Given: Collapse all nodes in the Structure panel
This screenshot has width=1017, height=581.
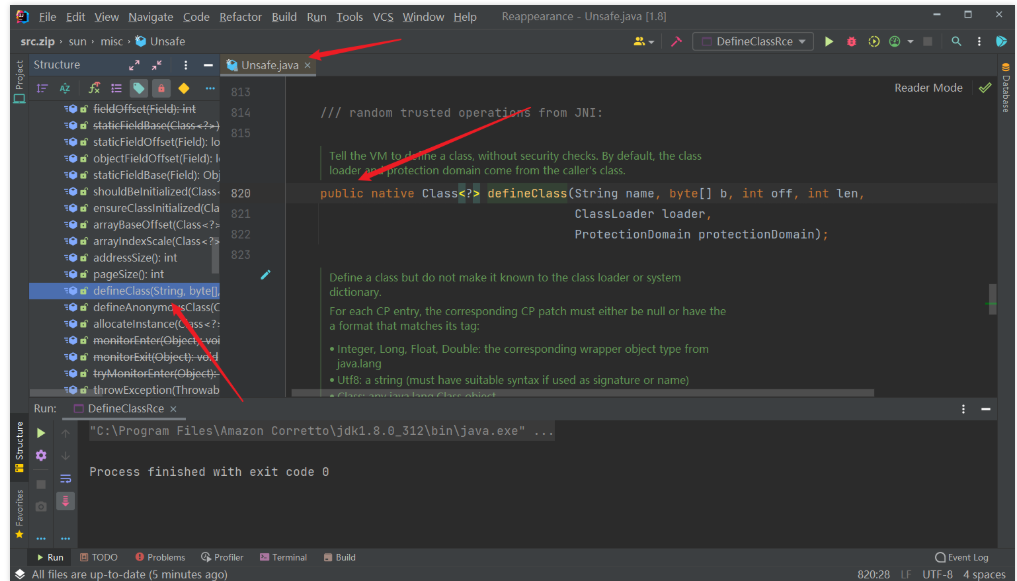Looking at the screenshot, I should tap(157, 65).
